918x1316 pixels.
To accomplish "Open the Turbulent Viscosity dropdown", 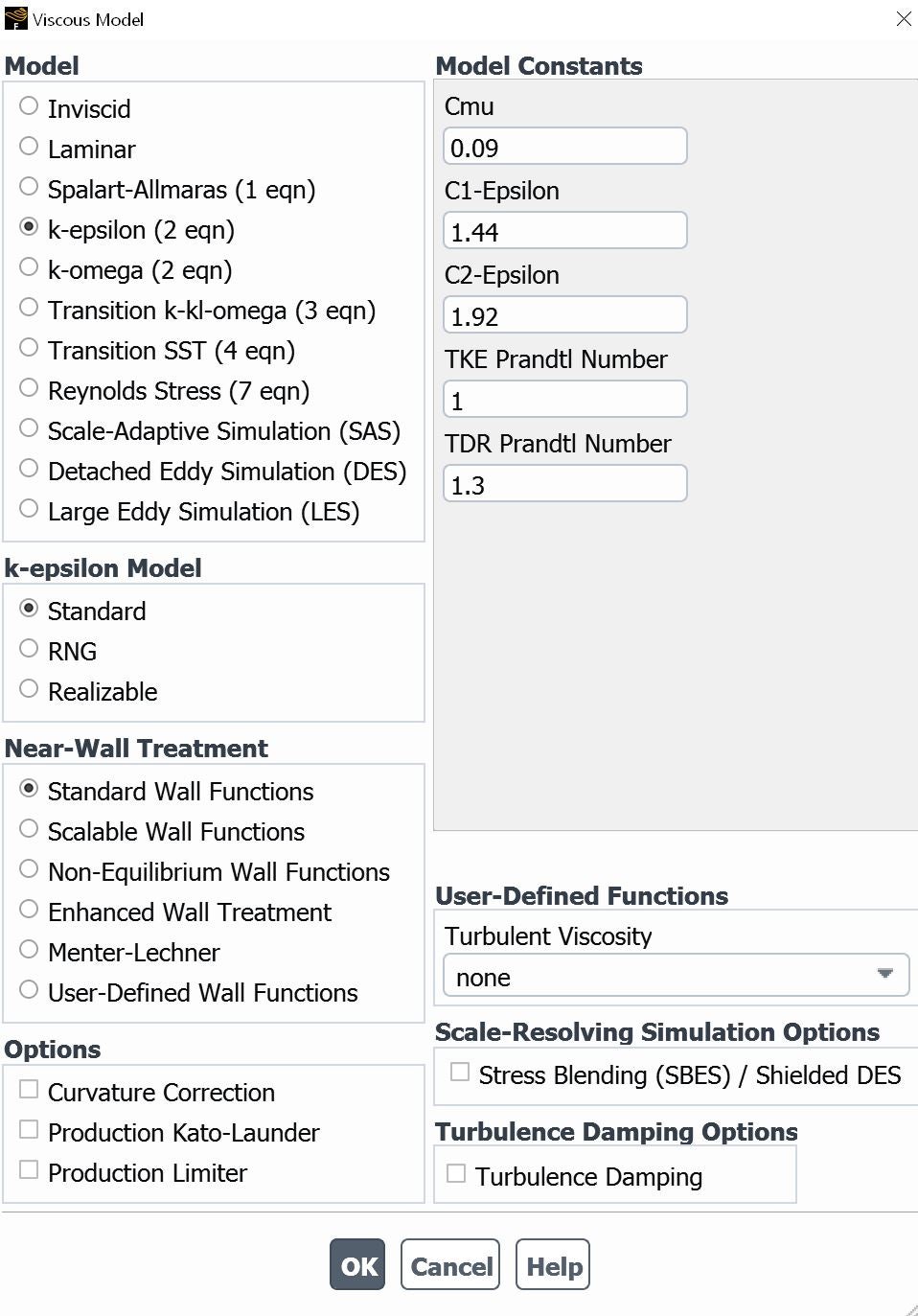I will [676, 977].
